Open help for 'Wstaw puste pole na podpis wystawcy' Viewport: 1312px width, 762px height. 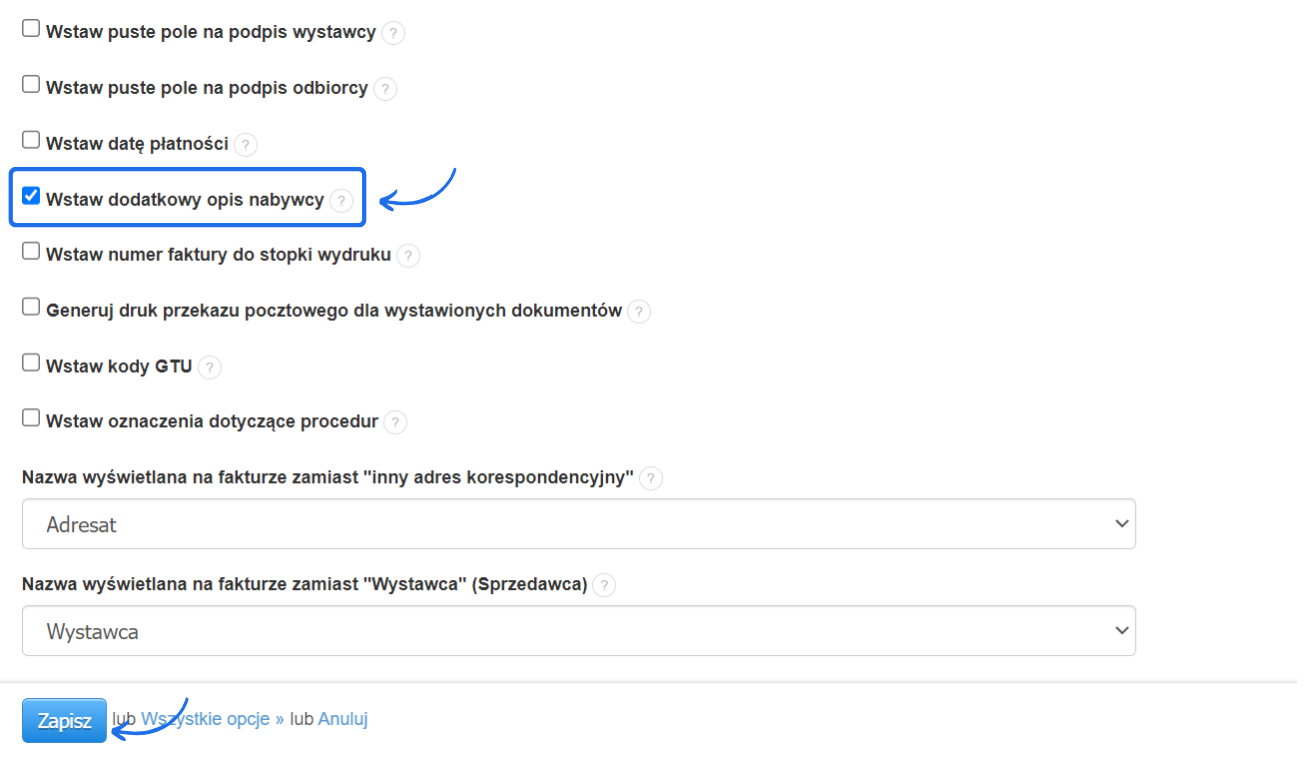393,32
